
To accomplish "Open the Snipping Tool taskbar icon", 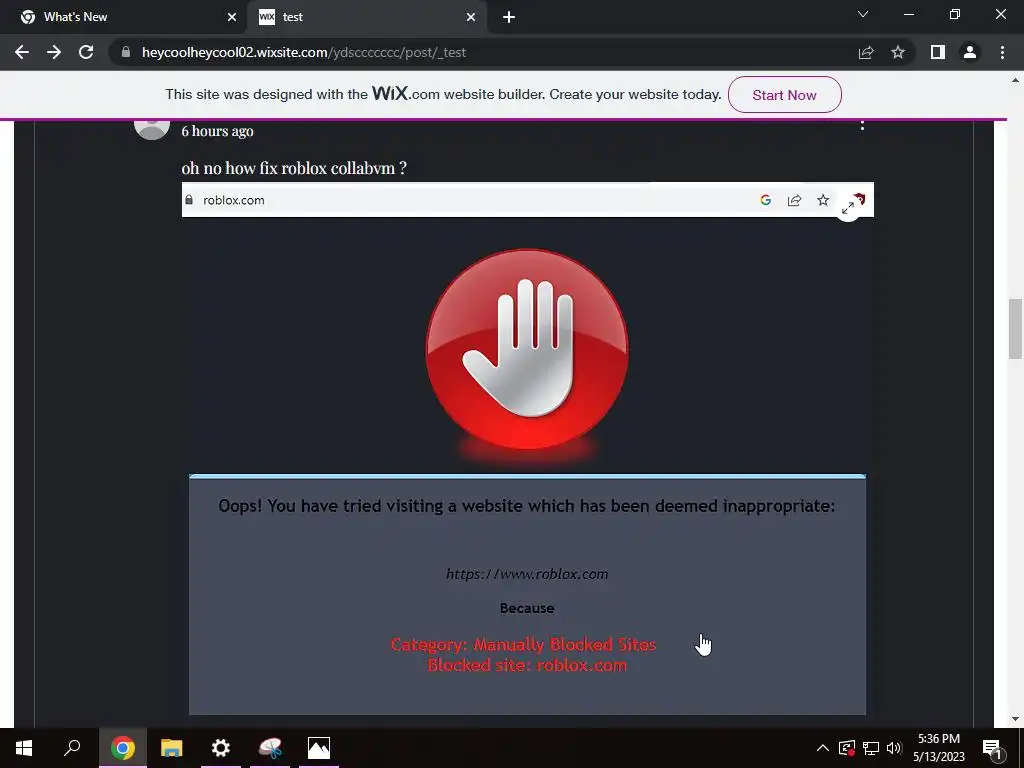I will pos(270,748).
